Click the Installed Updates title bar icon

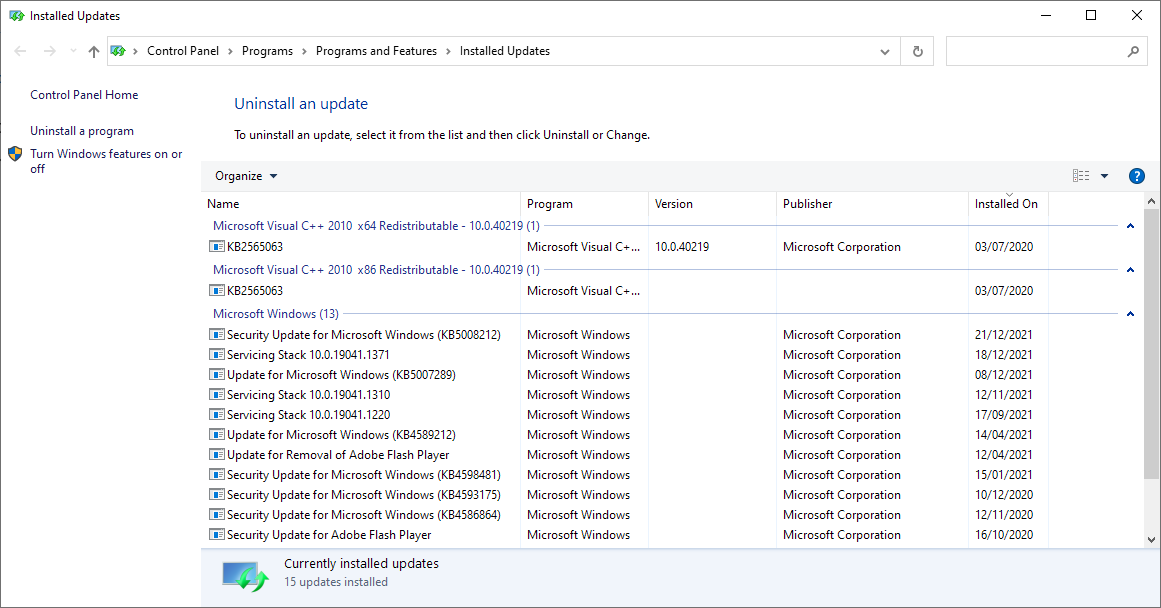tap(16, 16)
